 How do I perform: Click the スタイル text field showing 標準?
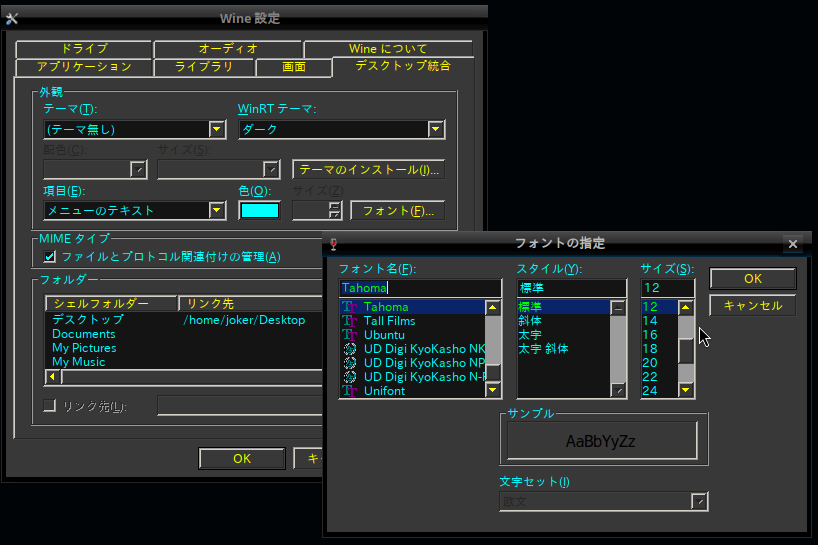click(x=572, y=288)
